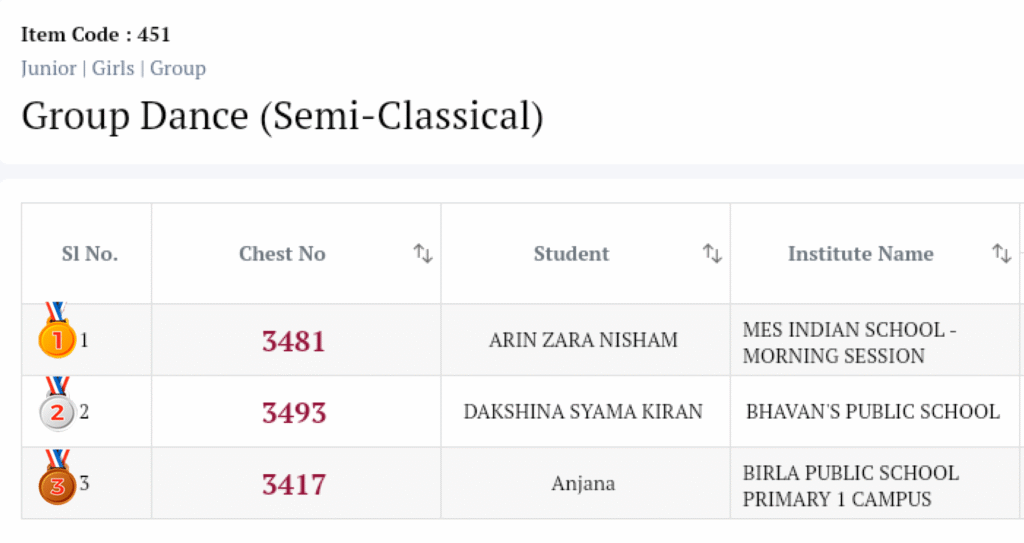Click the Group Dance (Semi-Classical) heading
This screenshot has width=1024, height=543.
pyautogui.click(x=282, y=117)
